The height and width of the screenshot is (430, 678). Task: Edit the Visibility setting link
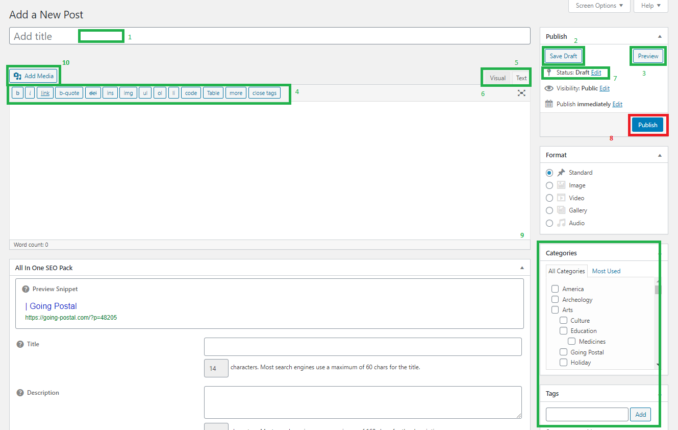[x=604, y=88]
